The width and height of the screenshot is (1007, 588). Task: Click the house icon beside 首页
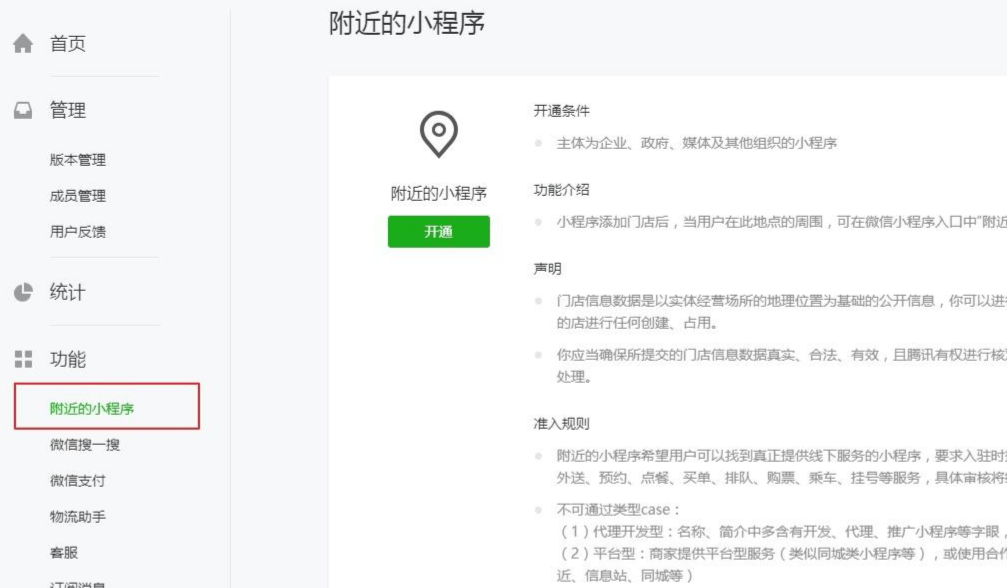point(23,44)
